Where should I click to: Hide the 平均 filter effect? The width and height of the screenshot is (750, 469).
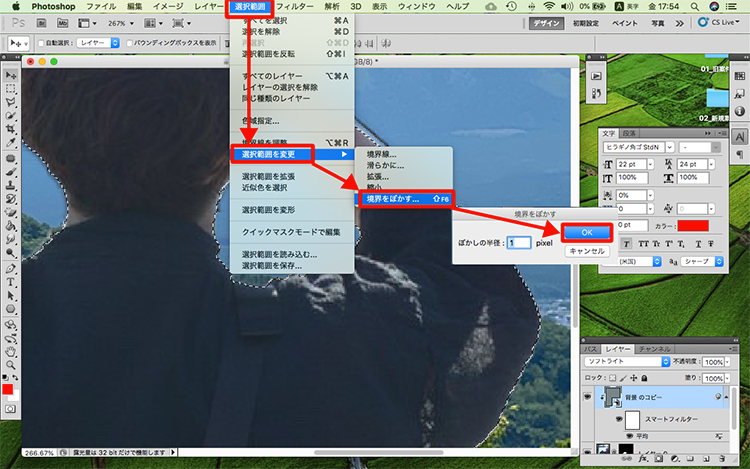click(629, 436)
